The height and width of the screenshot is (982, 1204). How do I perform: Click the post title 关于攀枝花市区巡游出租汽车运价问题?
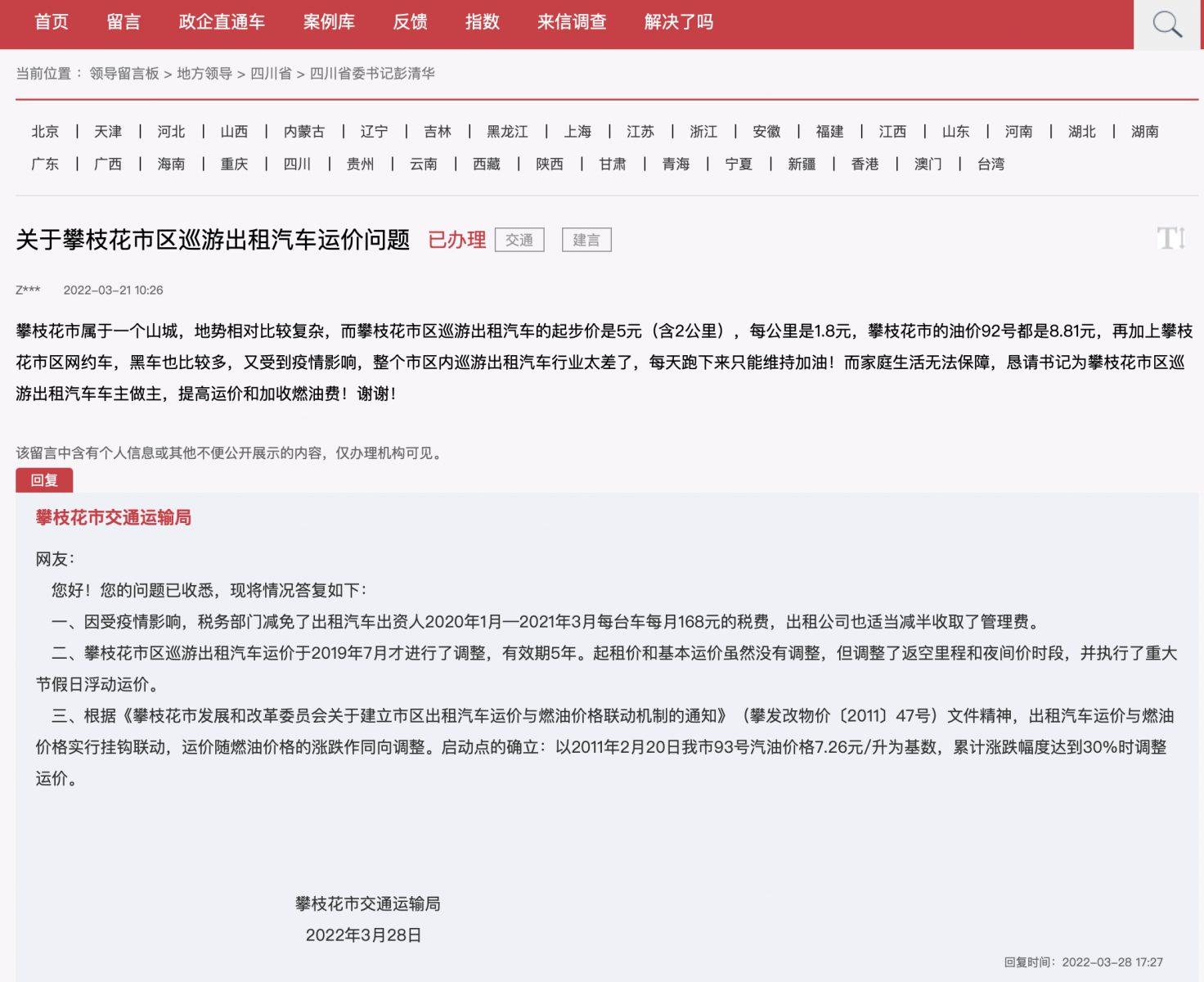coord(213,240)
